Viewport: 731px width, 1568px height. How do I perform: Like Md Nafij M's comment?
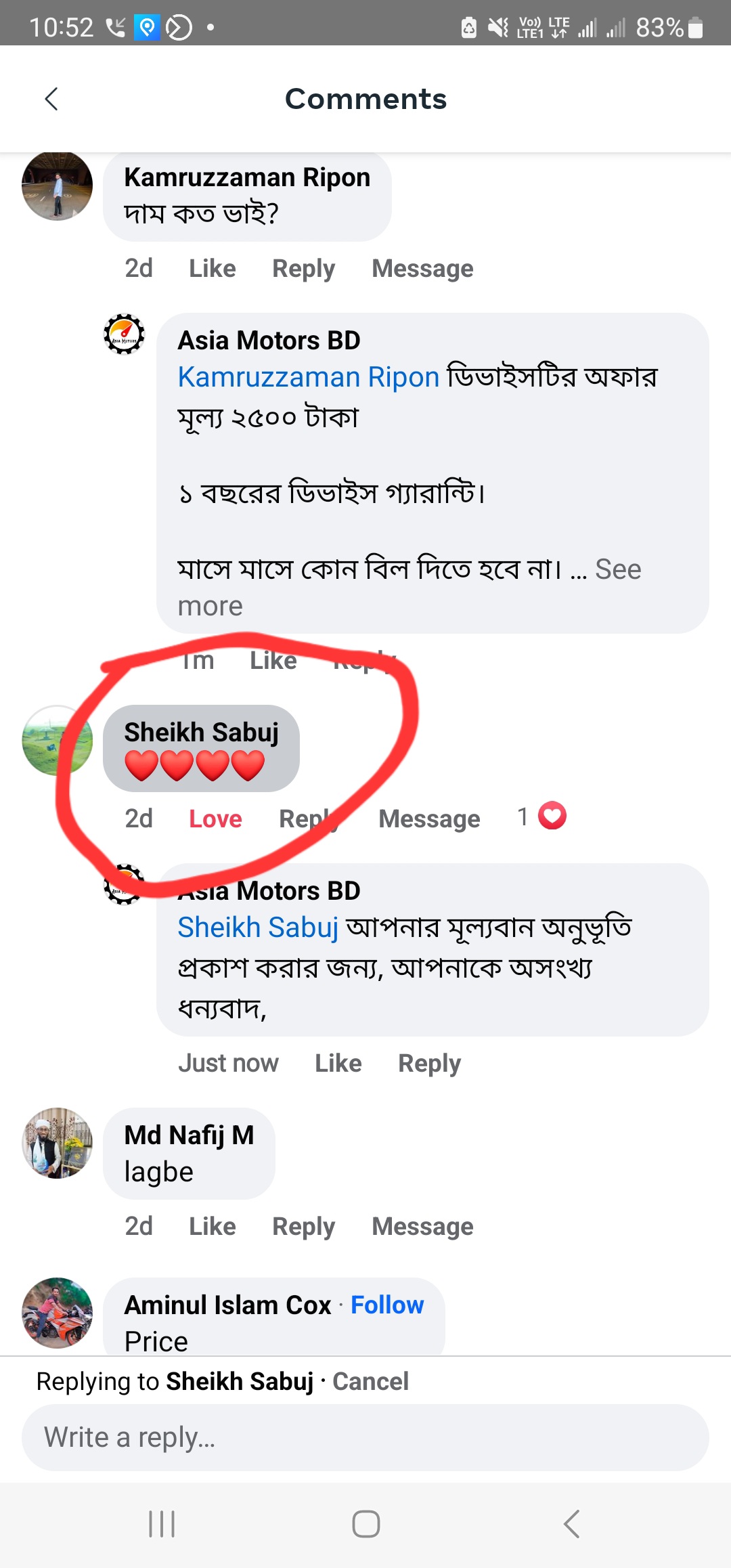point(212,1226)
